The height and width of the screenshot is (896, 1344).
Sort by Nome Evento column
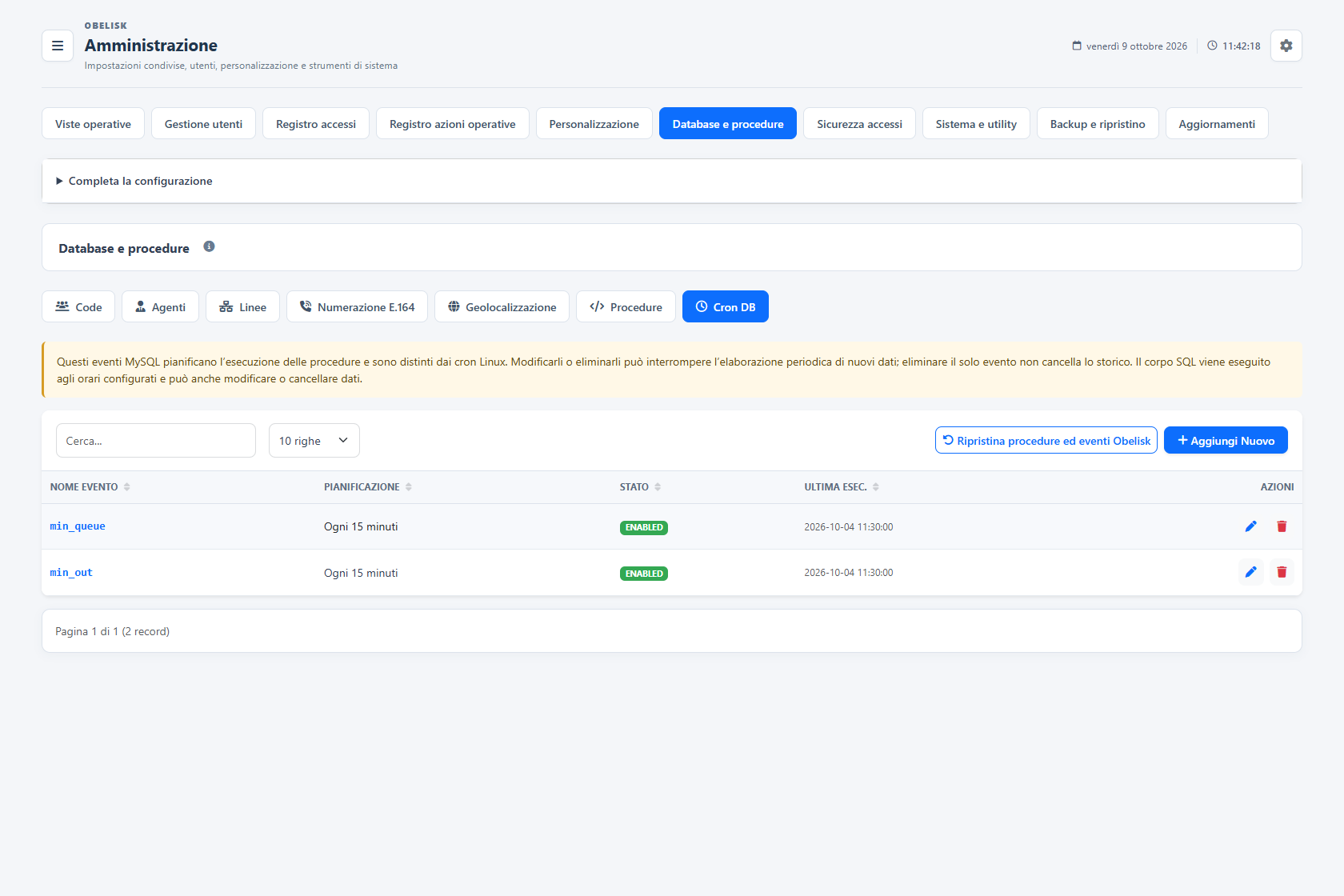[90, 487]
